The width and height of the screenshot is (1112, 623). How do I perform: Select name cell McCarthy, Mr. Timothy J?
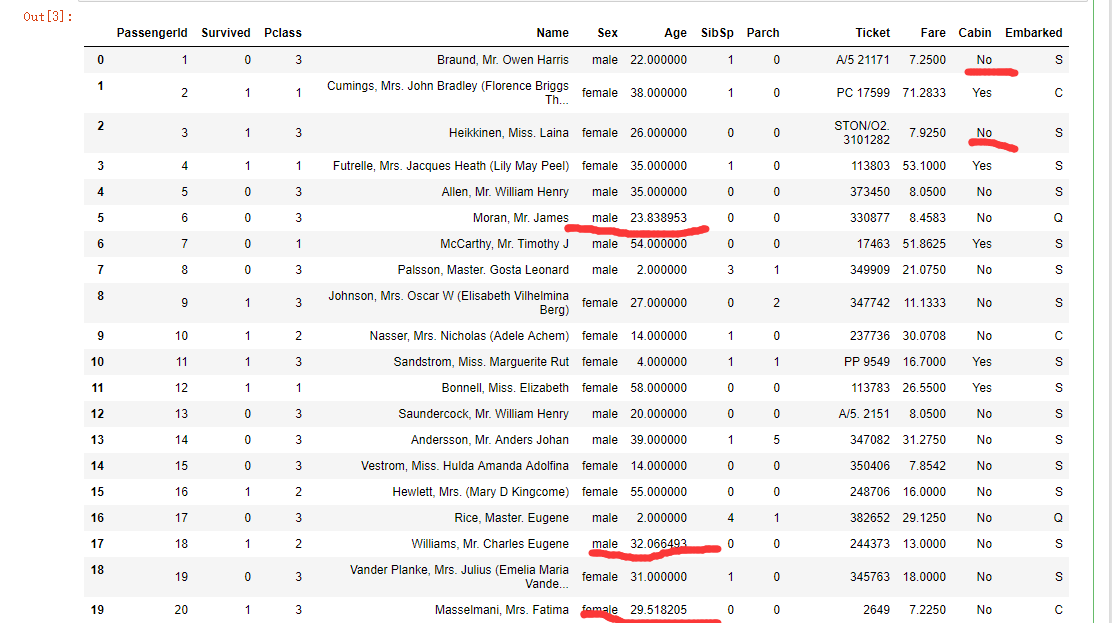tap(504, 243)
